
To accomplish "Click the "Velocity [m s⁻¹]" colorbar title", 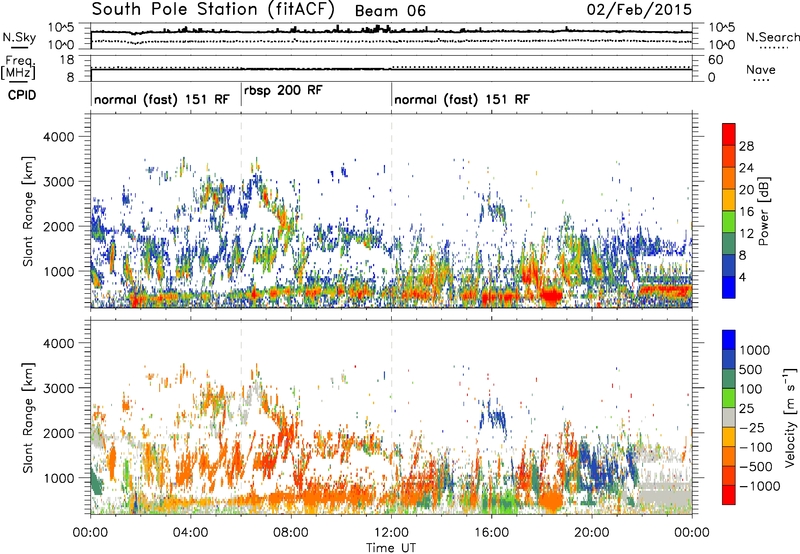I will [790, 417].
